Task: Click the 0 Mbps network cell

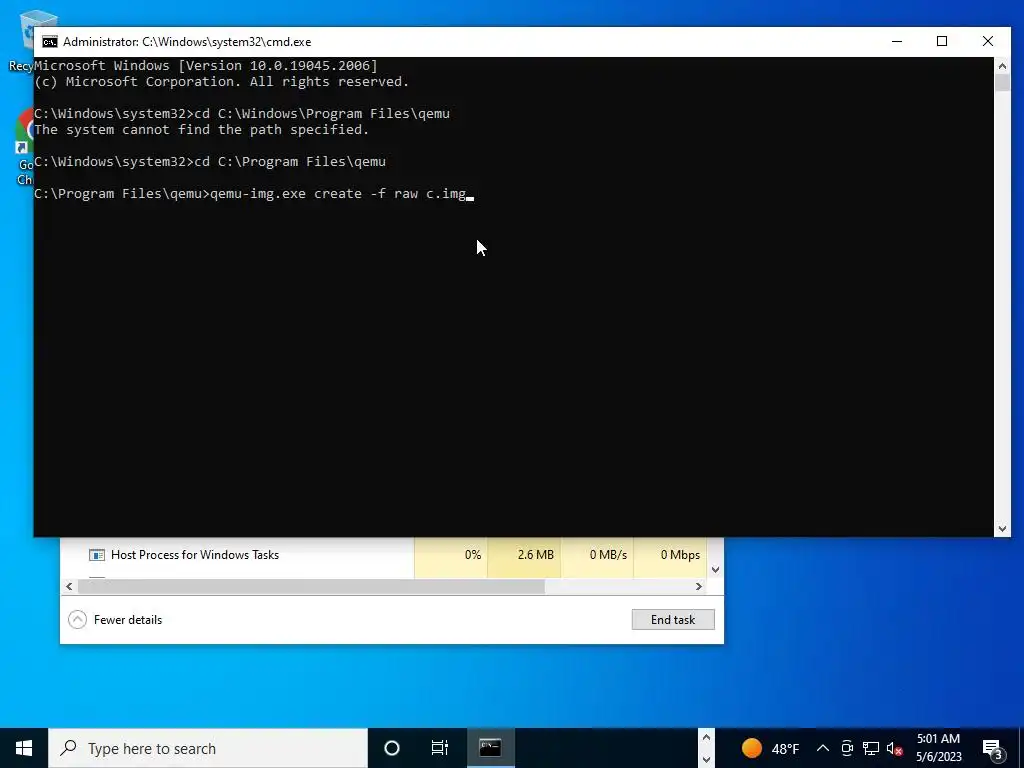Action: 670,555
